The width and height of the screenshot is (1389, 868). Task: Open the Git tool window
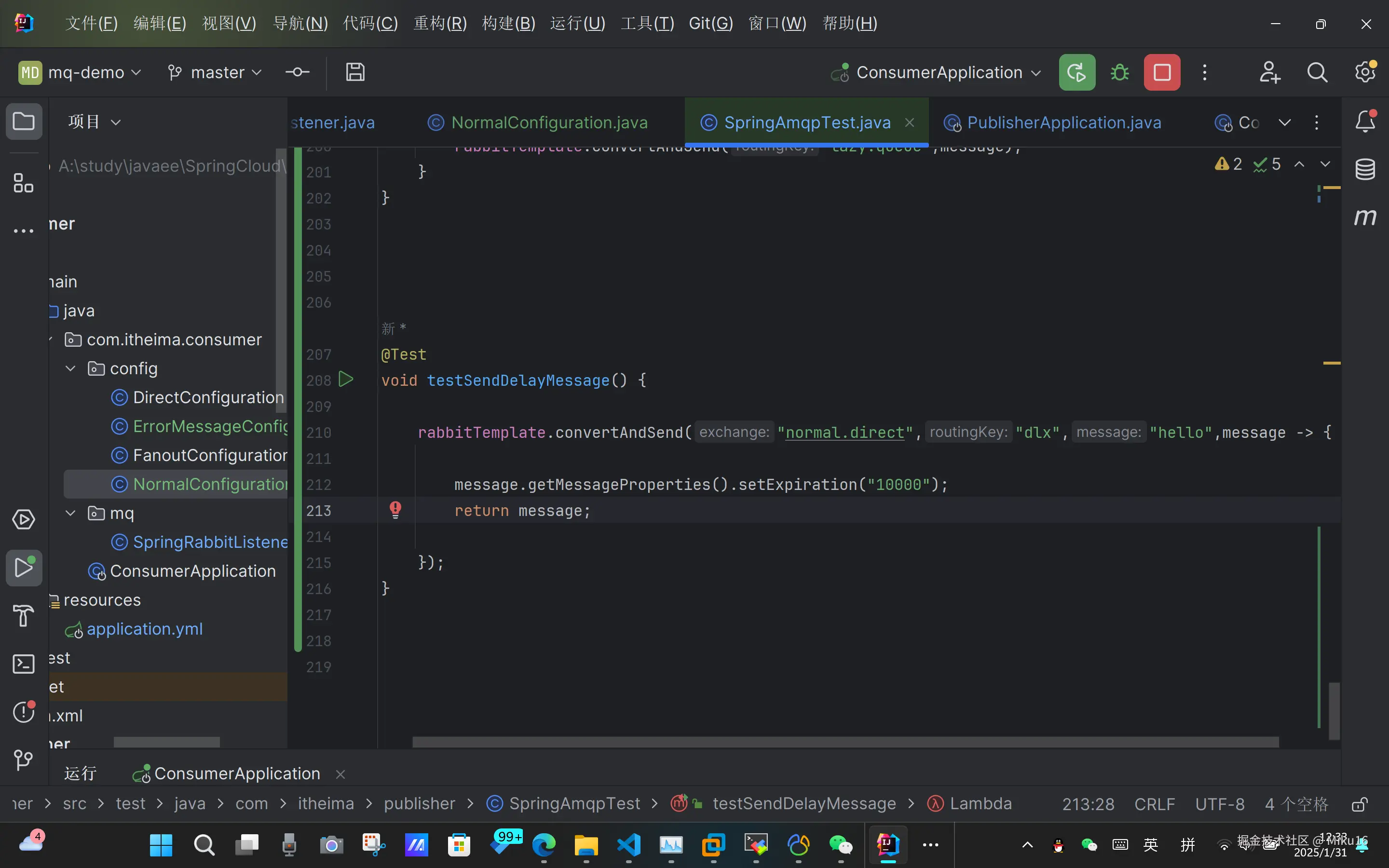[x=24, y=759]
